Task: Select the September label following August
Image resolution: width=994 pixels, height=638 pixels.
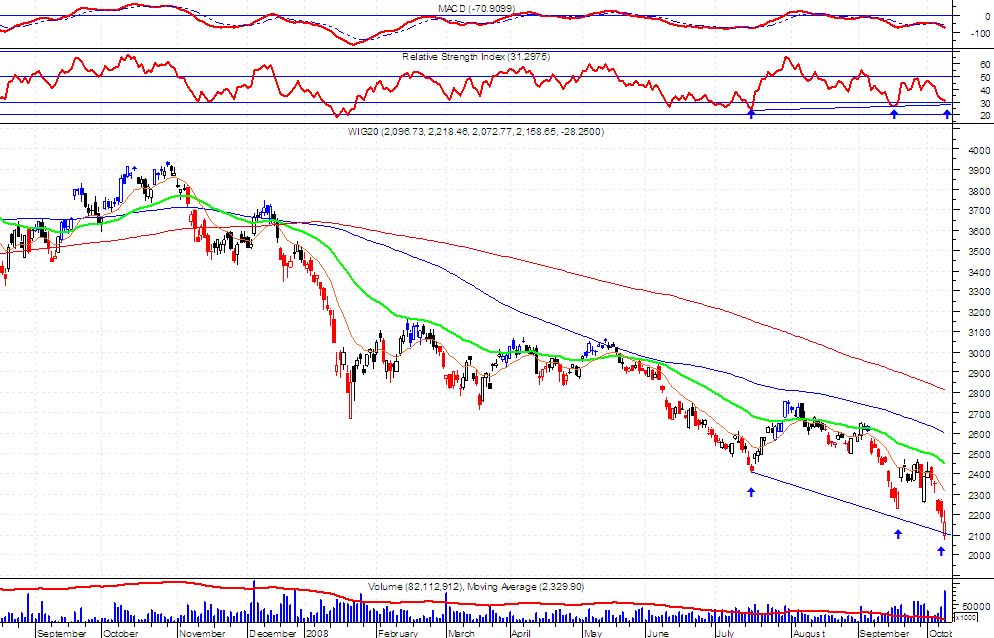Action: pos(884,633)
